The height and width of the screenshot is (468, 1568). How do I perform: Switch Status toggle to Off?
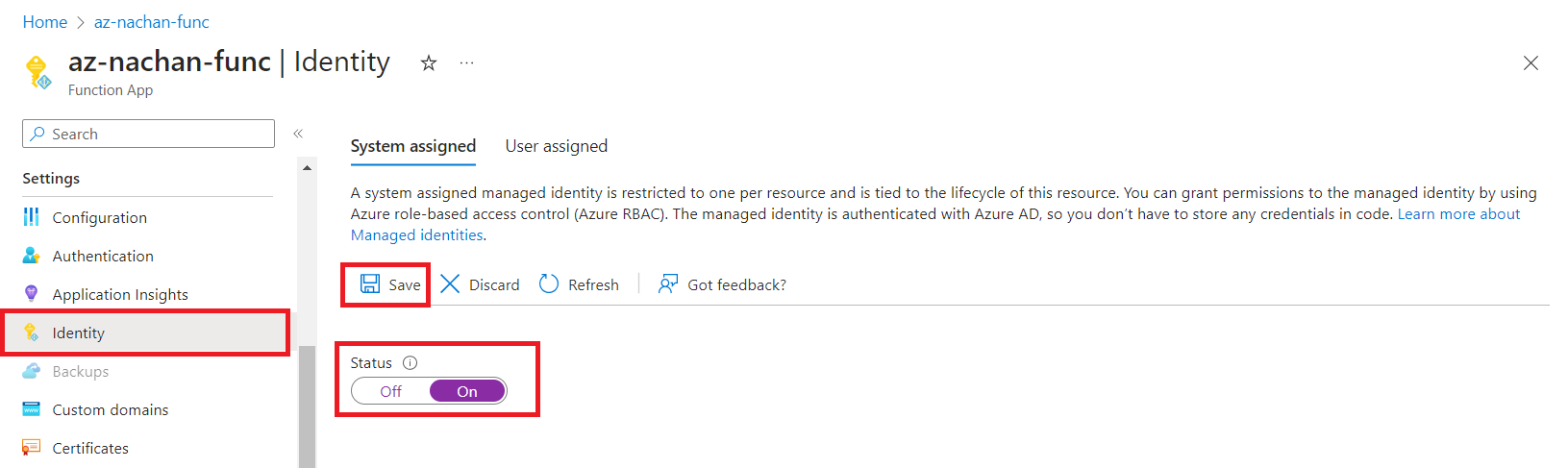coord(391,391)
